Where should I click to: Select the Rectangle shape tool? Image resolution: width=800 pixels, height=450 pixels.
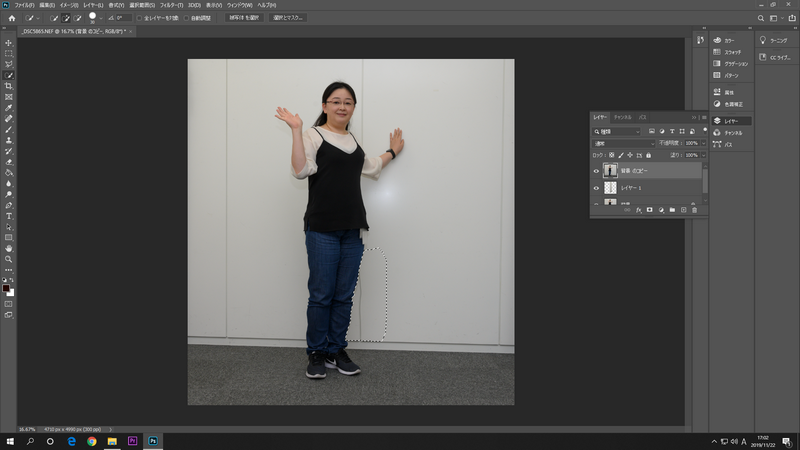click(9, 238)
